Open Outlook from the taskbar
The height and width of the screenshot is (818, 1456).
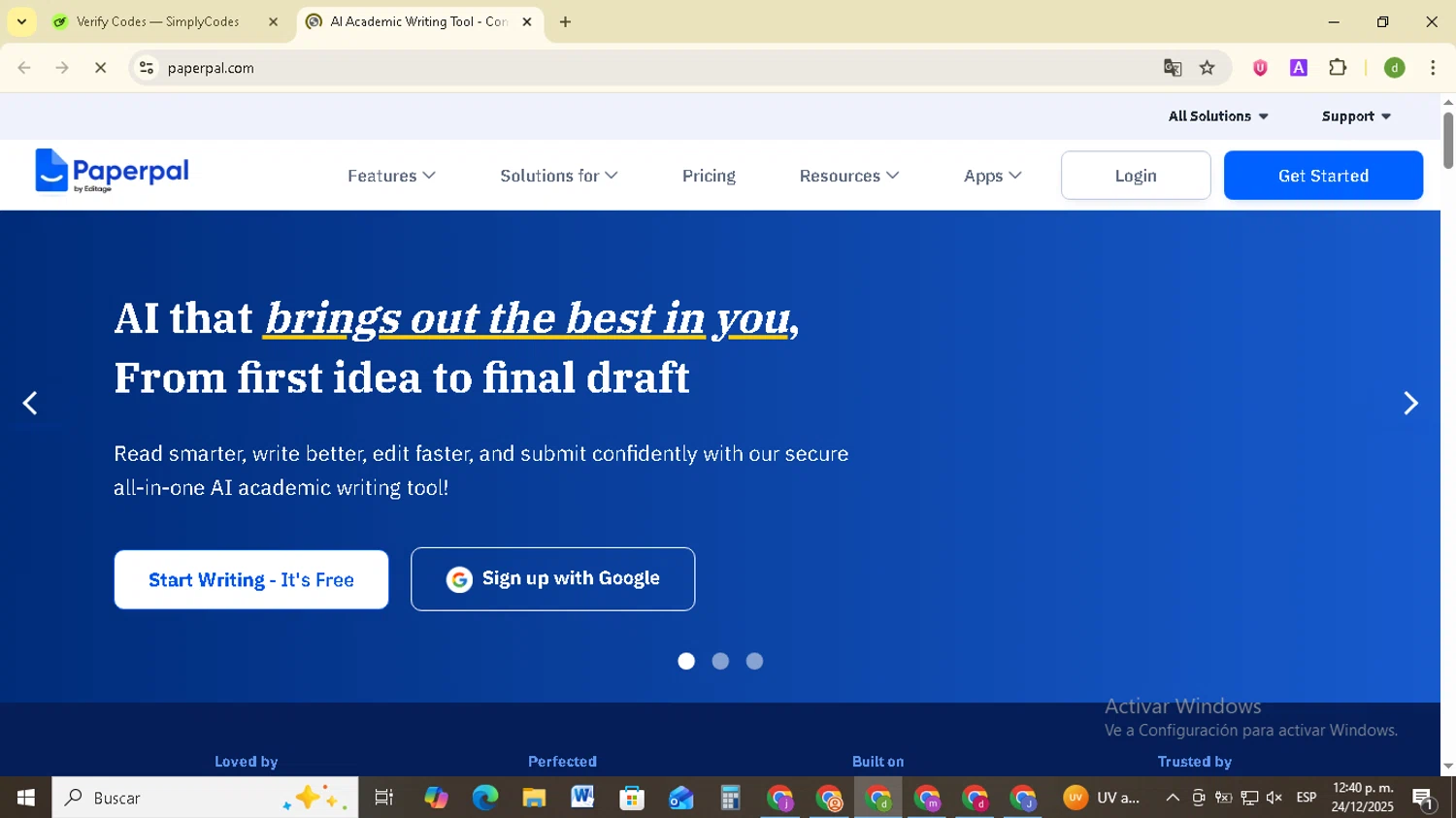coord(680,798)
